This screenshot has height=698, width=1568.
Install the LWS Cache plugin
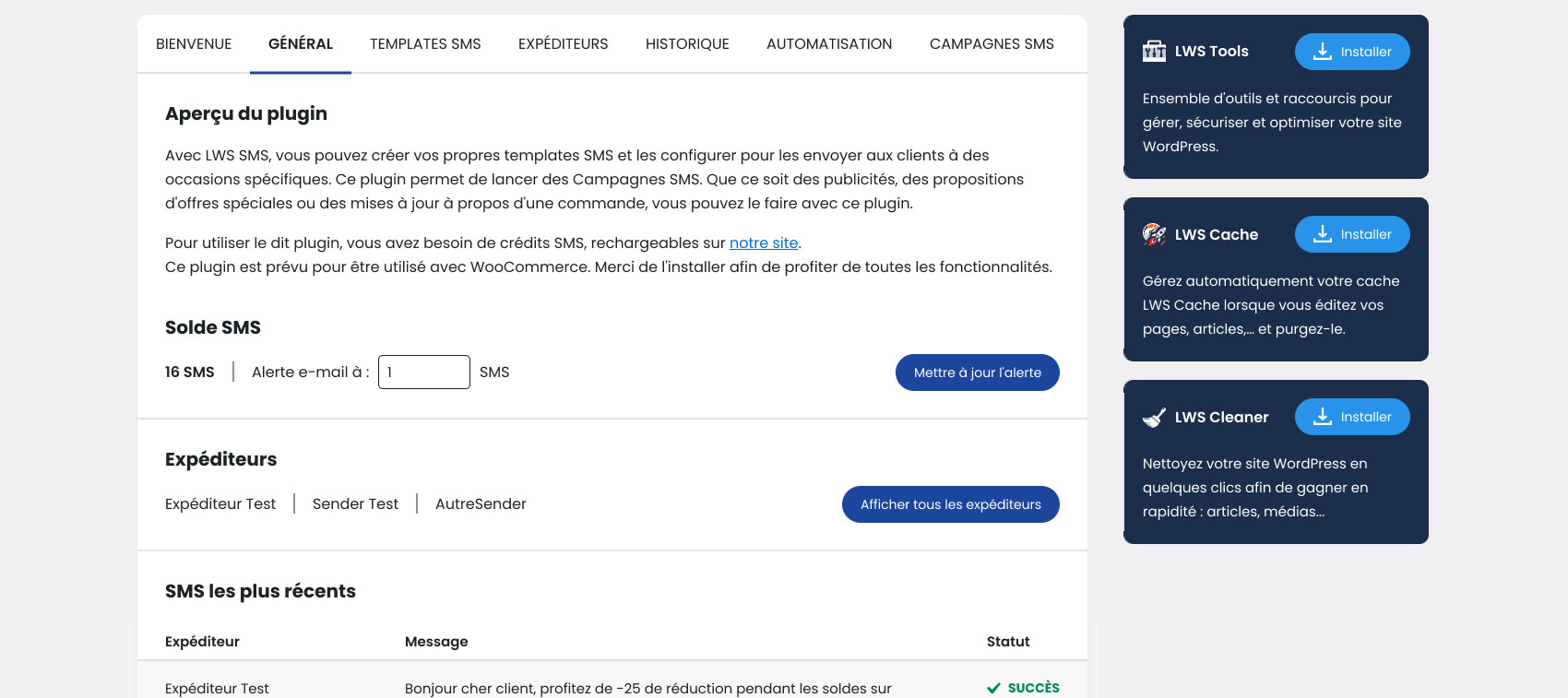(1352, 234)
